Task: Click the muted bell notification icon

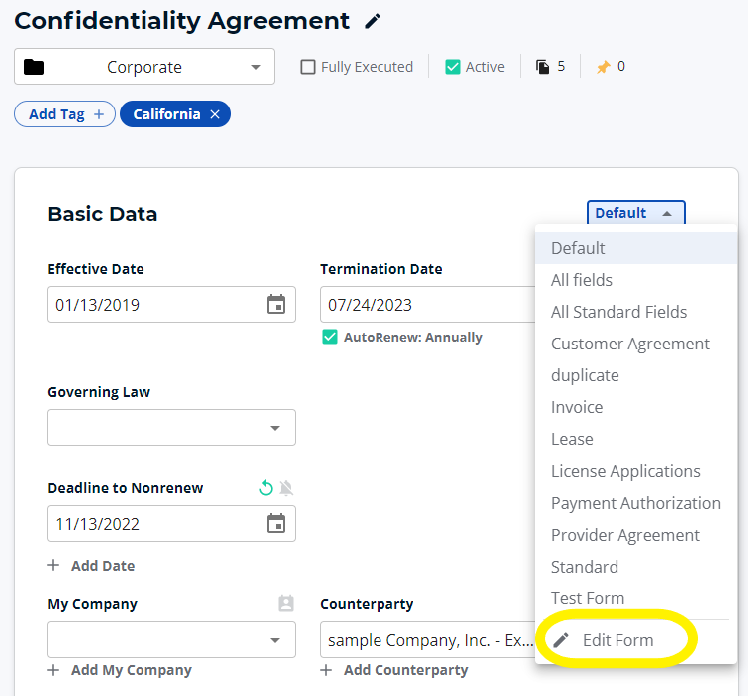Action: [286, 488]
